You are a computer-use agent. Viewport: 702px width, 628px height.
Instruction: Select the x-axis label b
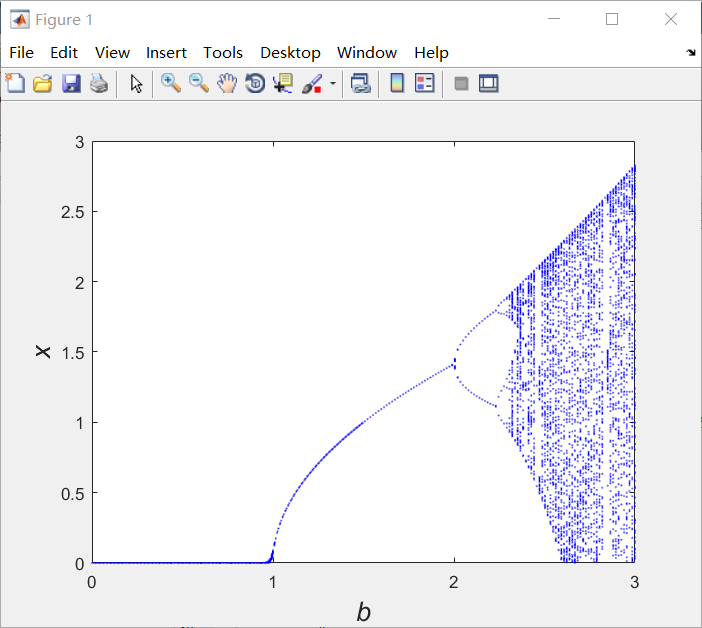click(x=364, y=612)
